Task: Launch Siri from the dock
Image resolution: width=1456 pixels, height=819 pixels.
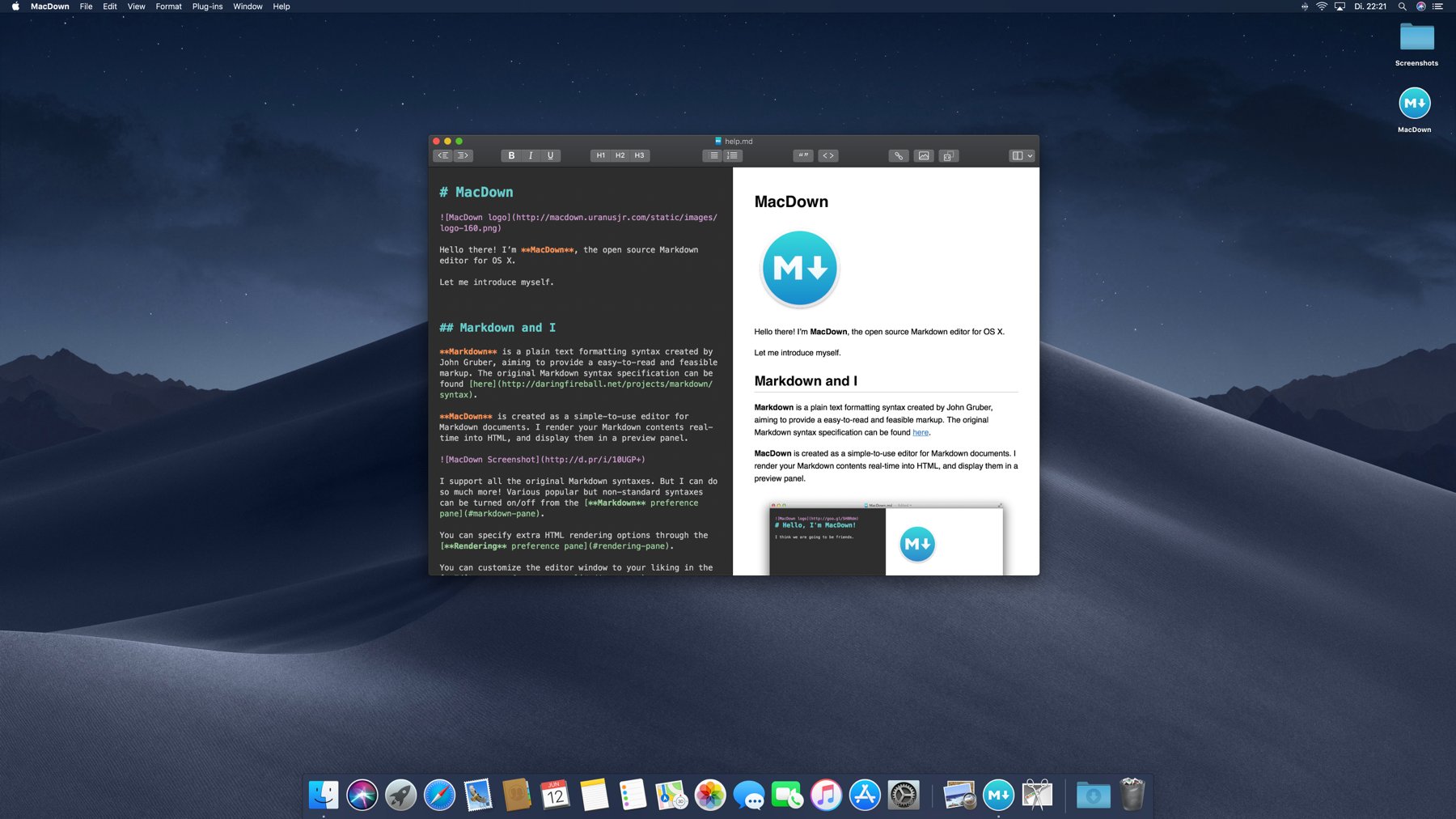Action: point(362,795)
